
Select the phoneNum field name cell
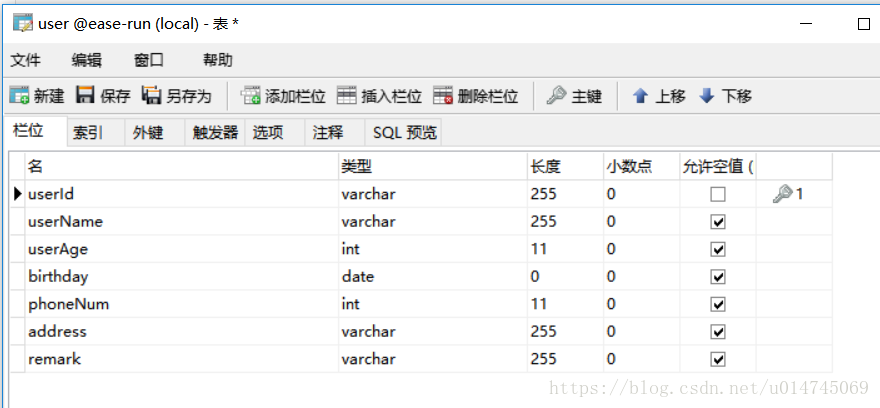(x=182, y=304)
